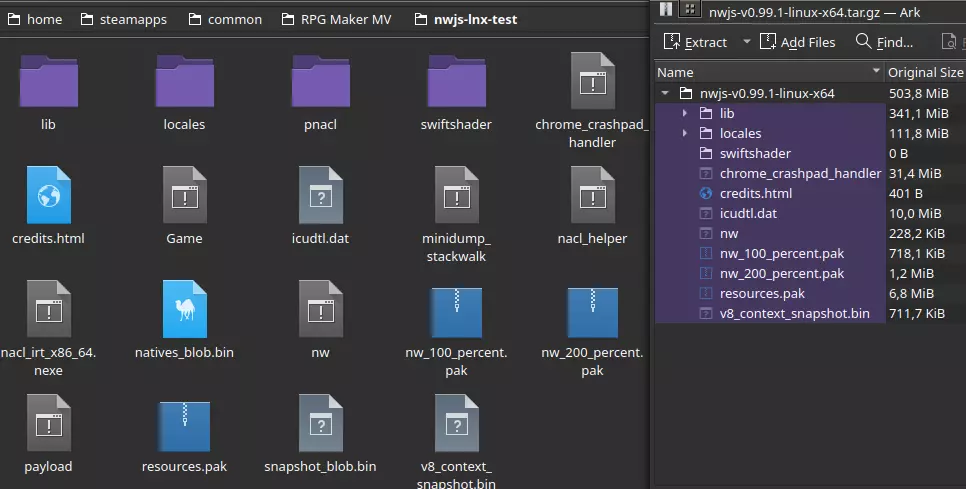Click the 6,8 MiB size cell

[911, 293]
